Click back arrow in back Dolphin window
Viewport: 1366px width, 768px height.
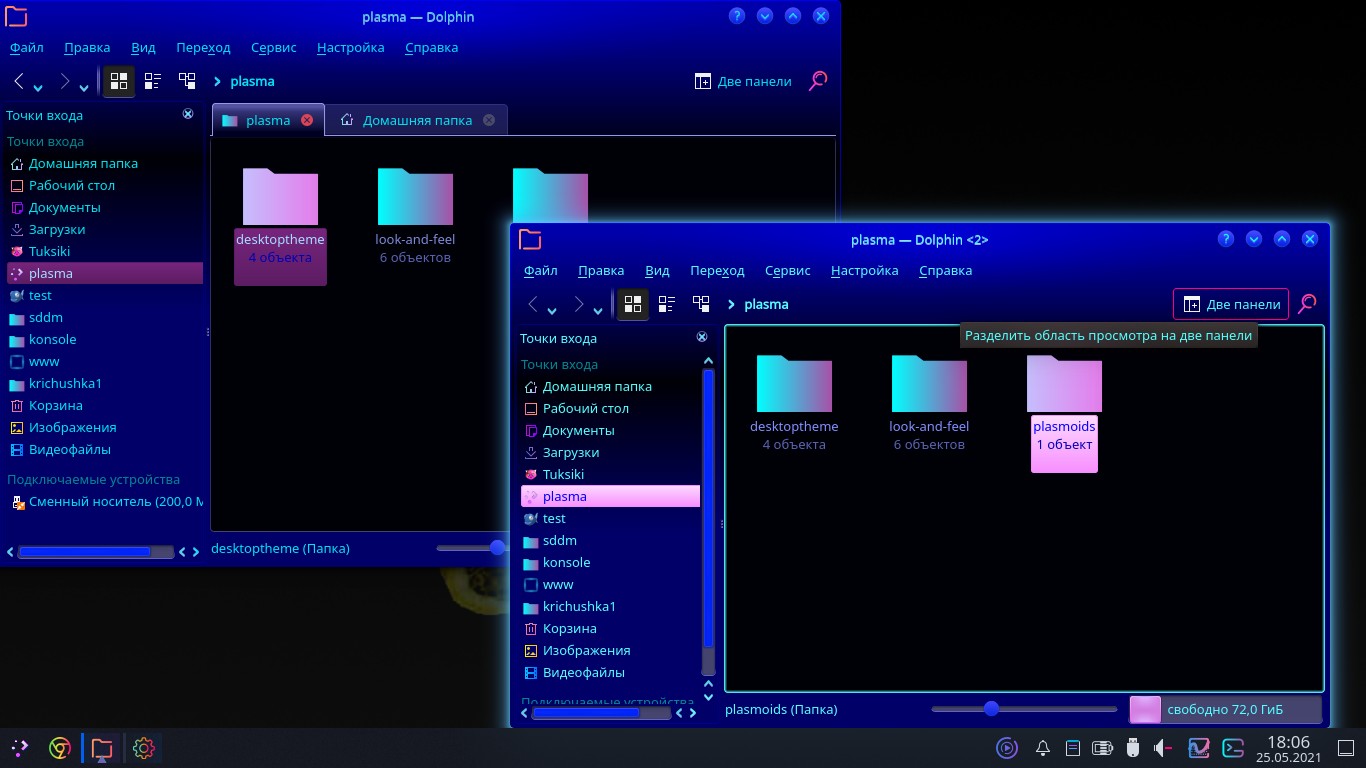pos(19,81)
